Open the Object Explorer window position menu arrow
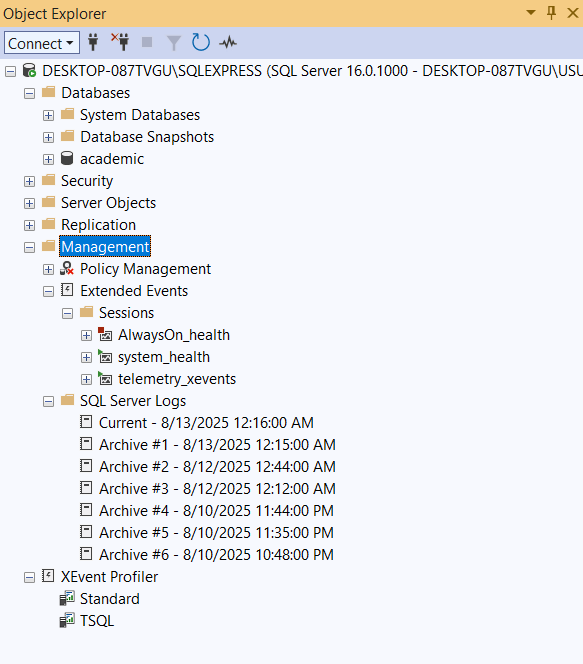Viewport: 583px width, 664px height. tap(531, 13)
